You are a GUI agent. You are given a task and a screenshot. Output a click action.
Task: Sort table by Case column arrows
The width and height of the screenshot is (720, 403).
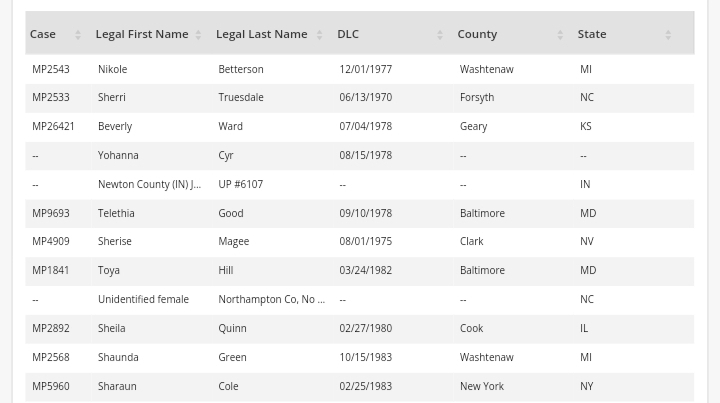pos(78,35)
